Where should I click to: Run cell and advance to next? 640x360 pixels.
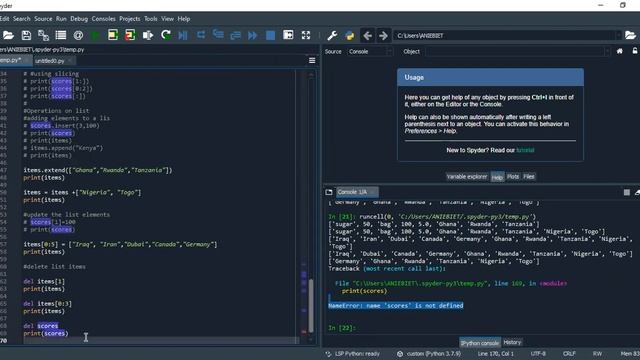(130, 36)
